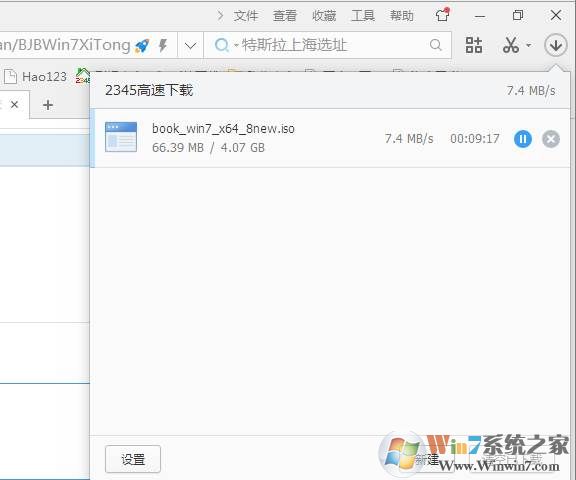Image resolution: width=576 pixels, height=480 pixels.
Task: Click the magnifier search button
Action: tap(435, 45)
